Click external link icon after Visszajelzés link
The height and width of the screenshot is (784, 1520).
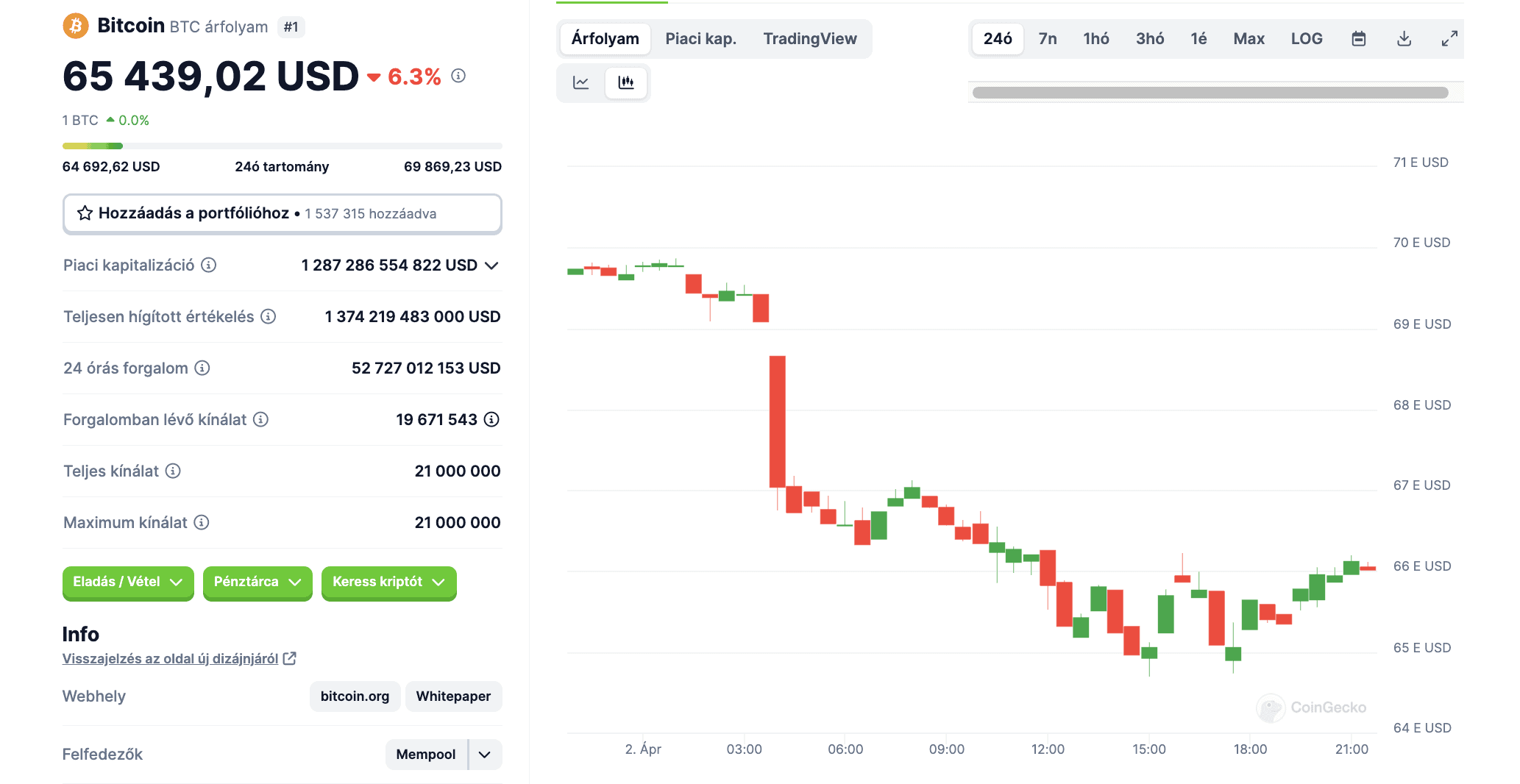(x=290, y=658)
